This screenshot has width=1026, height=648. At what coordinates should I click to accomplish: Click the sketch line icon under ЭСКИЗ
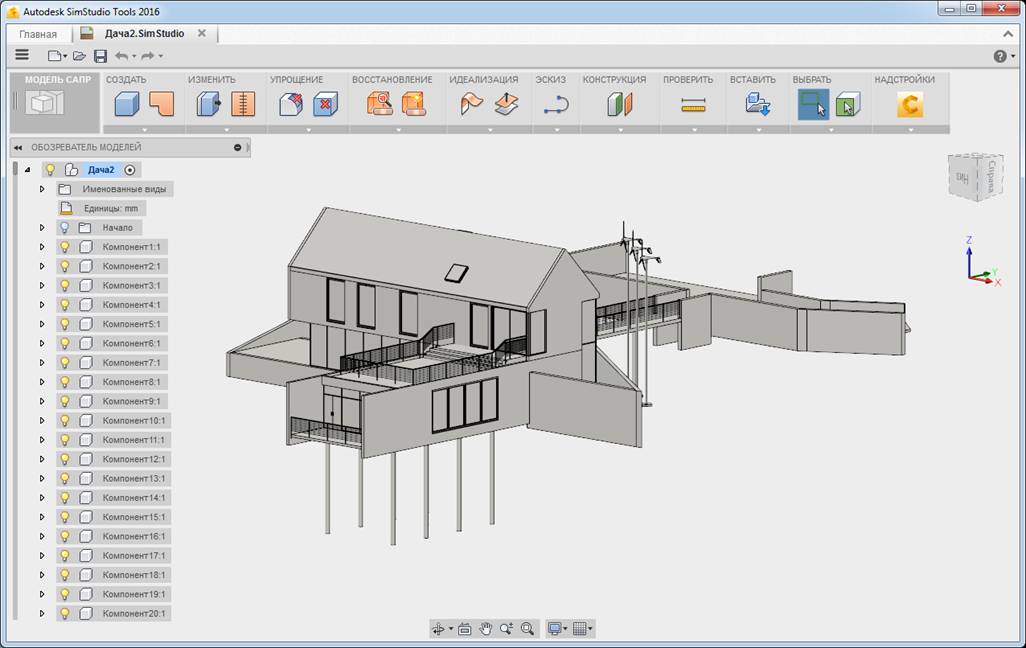click(556, 104)
